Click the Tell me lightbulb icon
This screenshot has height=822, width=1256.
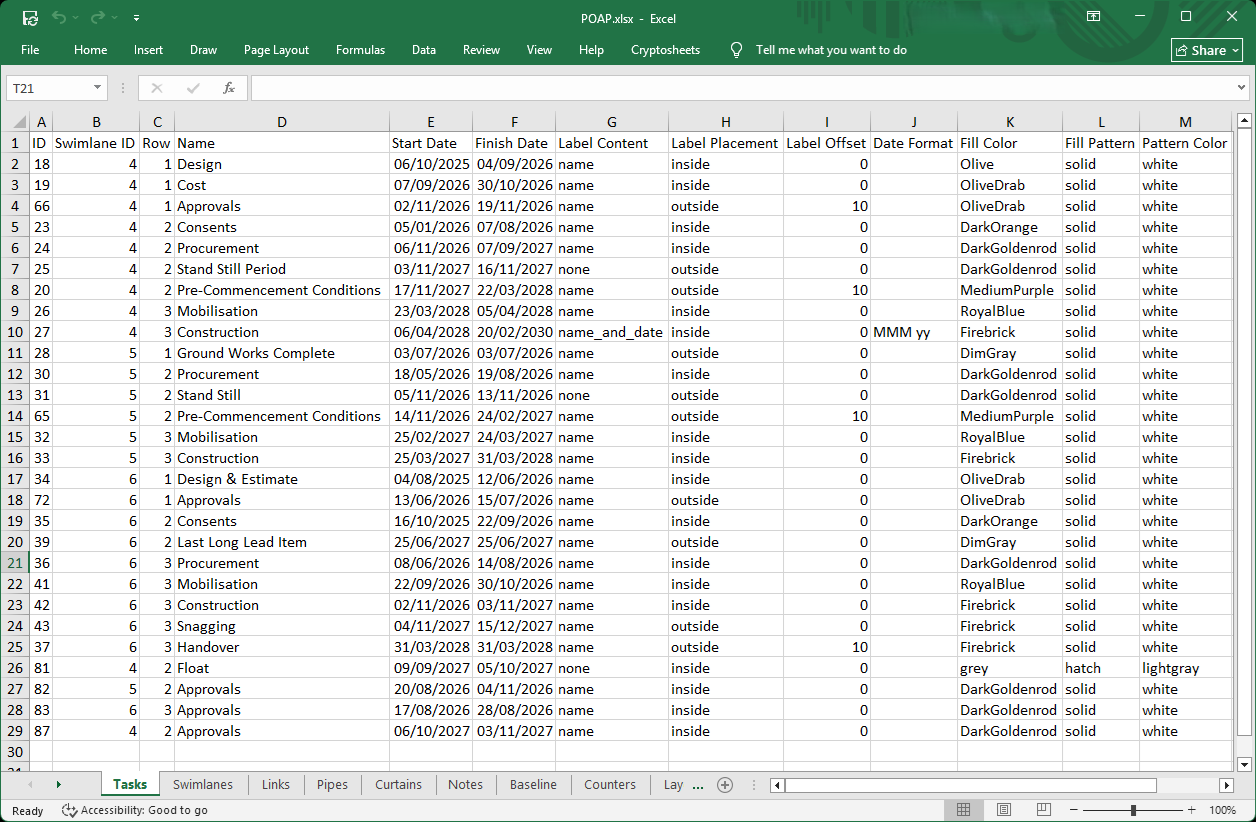click(737, 50)
